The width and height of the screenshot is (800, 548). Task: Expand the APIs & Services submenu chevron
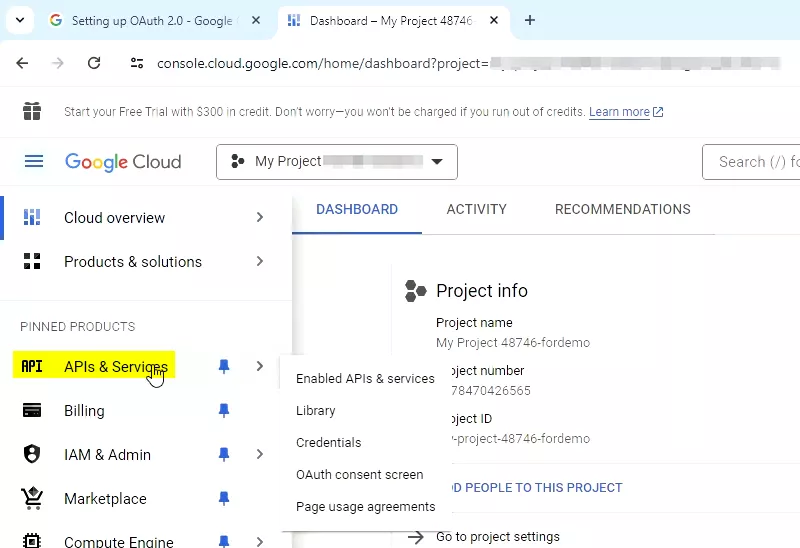pyautogui.click(x=260, y=366)
